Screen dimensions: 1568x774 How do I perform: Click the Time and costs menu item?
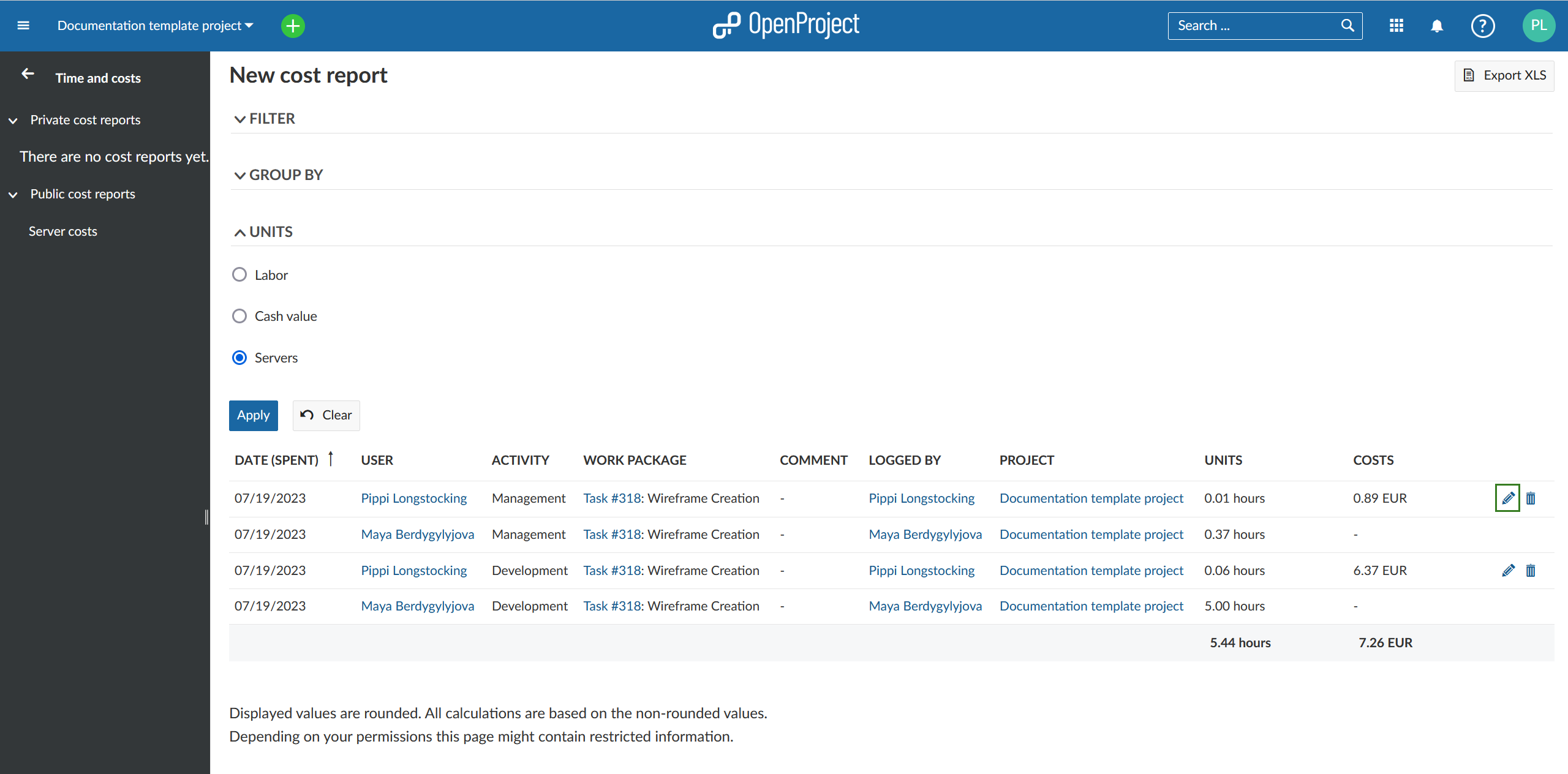98,78
